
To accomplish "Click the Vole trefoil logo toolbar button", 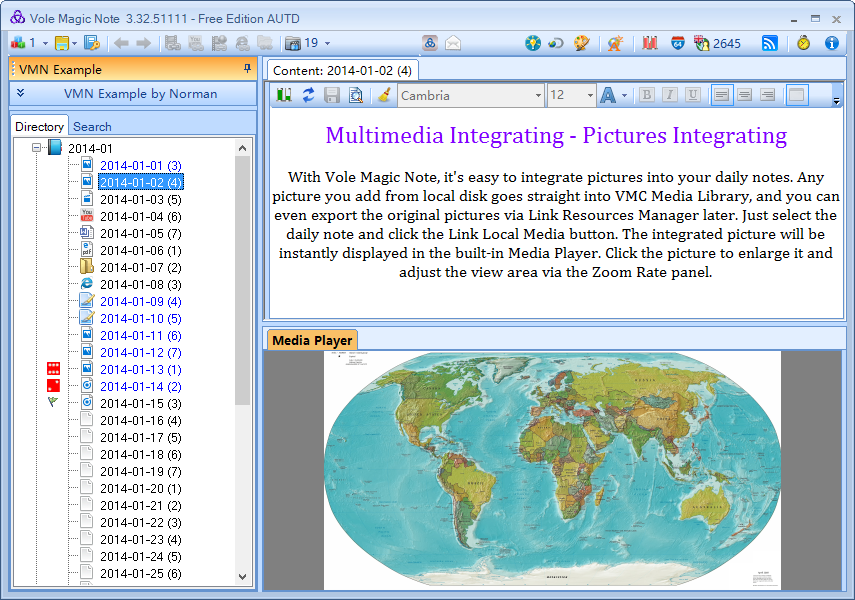I will coord(430,43).
